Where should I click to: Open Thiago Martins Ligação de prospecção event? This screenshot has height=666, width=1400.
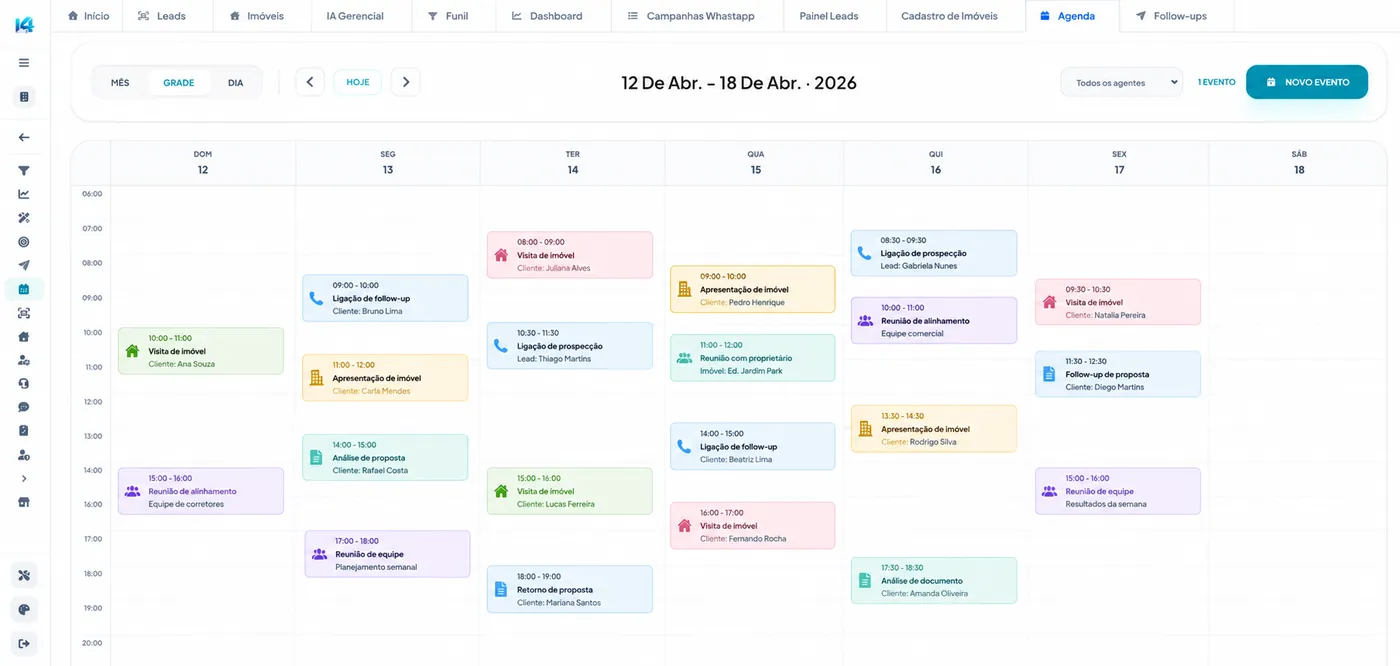click(570, 346)
